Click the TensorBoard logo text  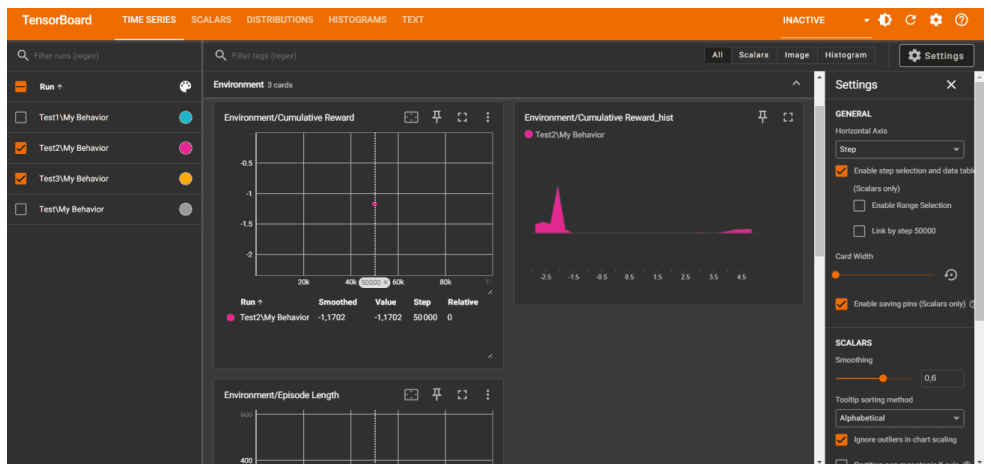(x=57, y=20)
